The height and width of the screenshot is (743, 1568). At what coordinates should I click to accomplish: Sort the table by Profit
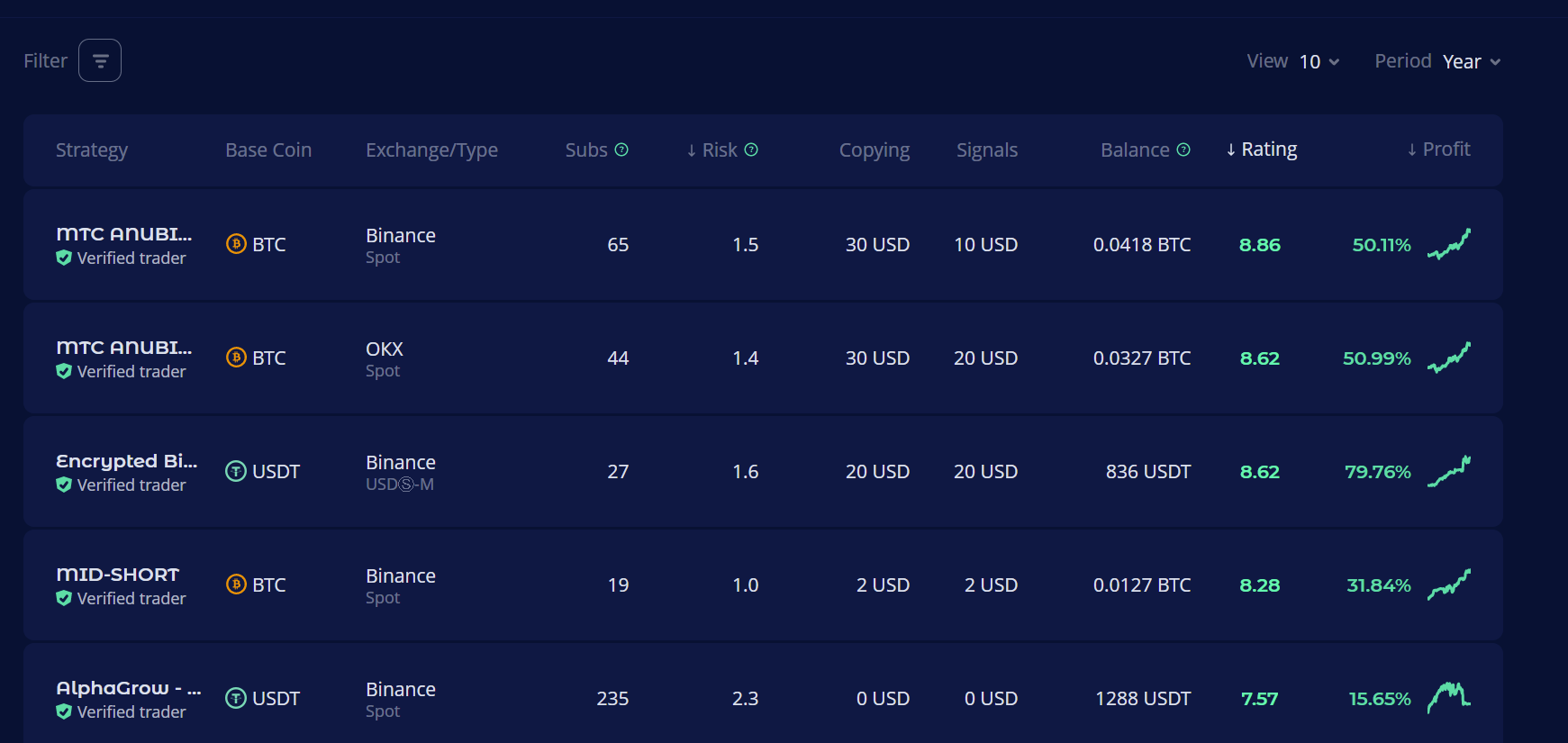tap(1438, 150)
